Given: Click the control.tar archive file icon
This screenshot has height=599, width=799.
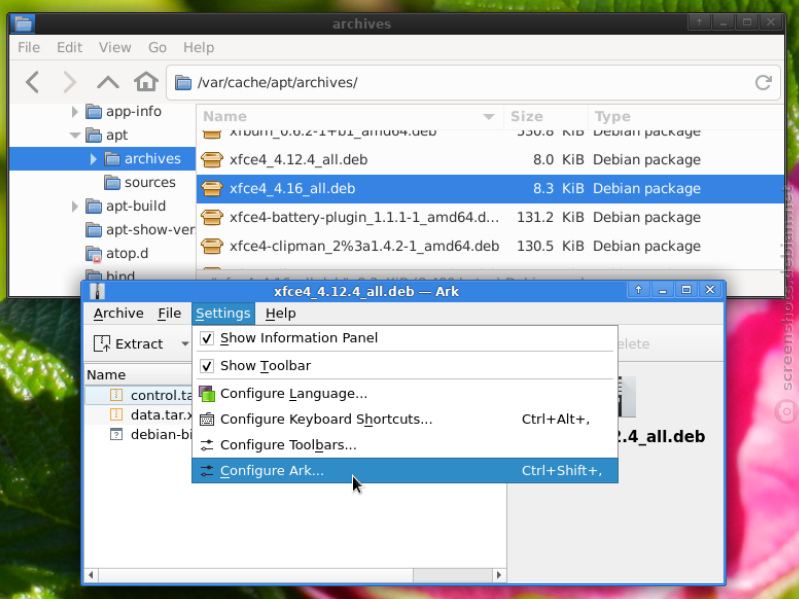Looking at the screenshot, I should coord(116,395).
